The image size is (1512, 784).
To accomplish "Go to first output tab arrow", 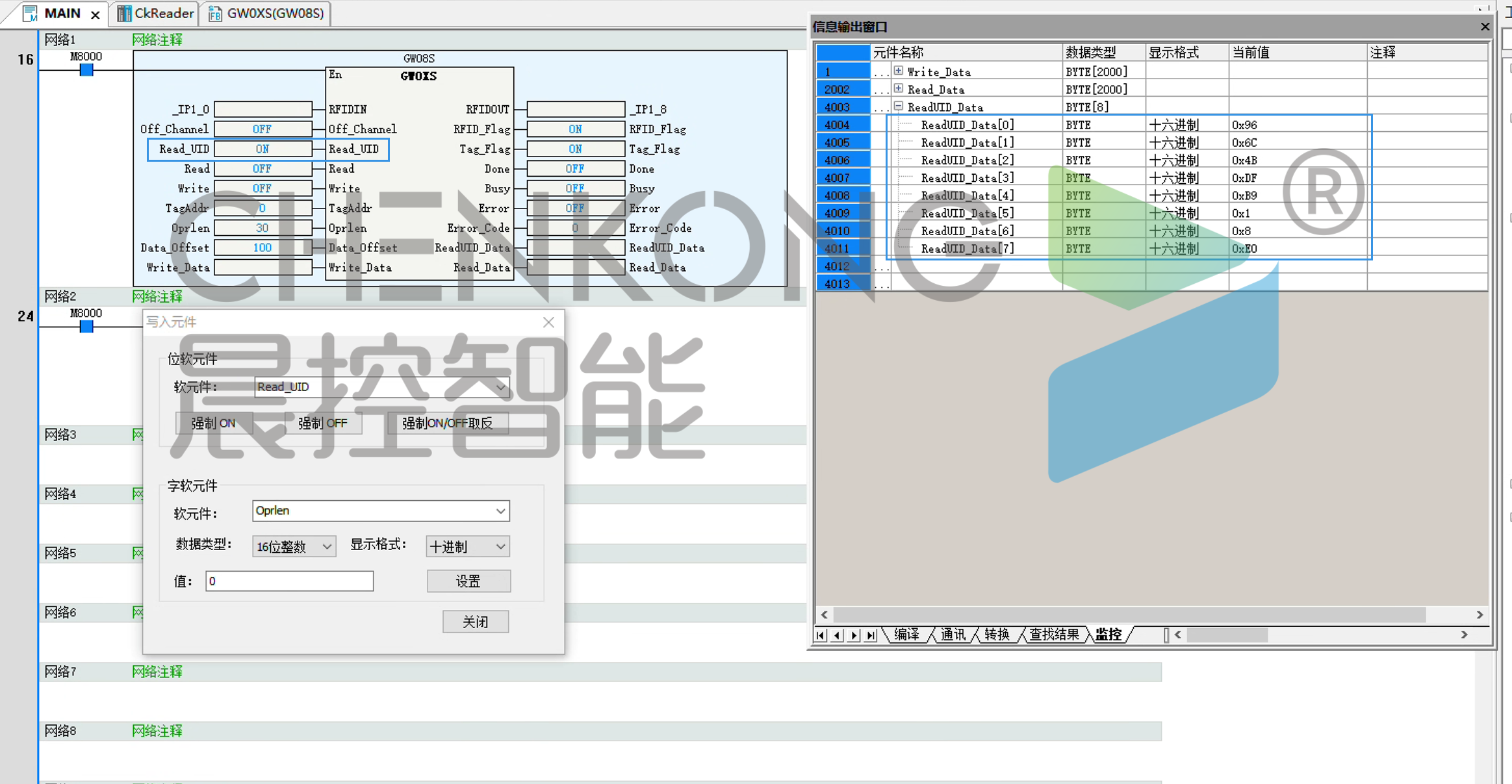I will point(821,635).
